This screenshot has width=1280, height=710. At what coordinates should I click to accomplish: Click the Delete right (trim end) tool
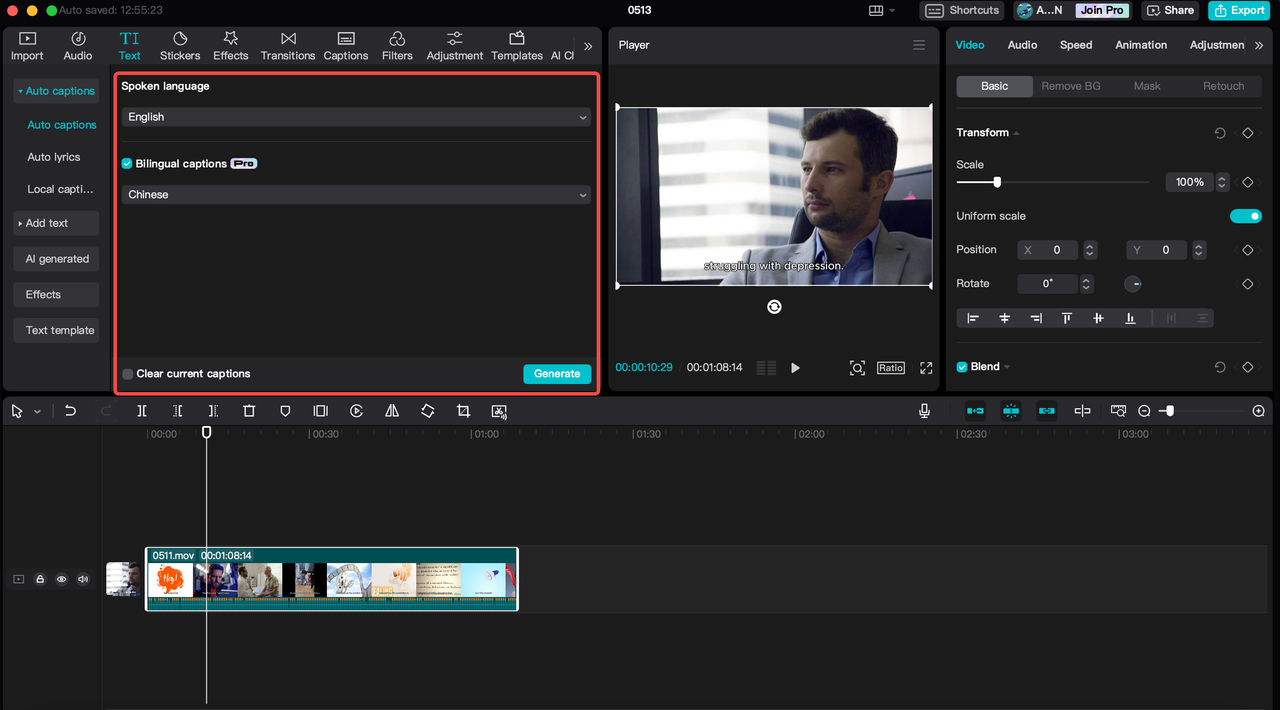point(213,411)
